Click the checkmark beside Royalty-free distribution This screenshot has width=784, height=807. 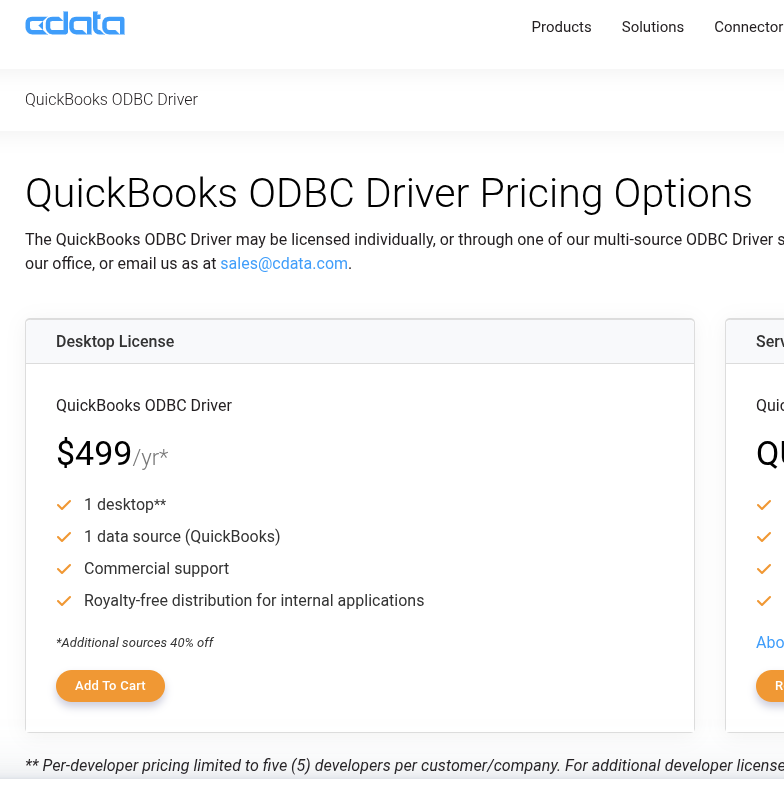click(64, 601)
